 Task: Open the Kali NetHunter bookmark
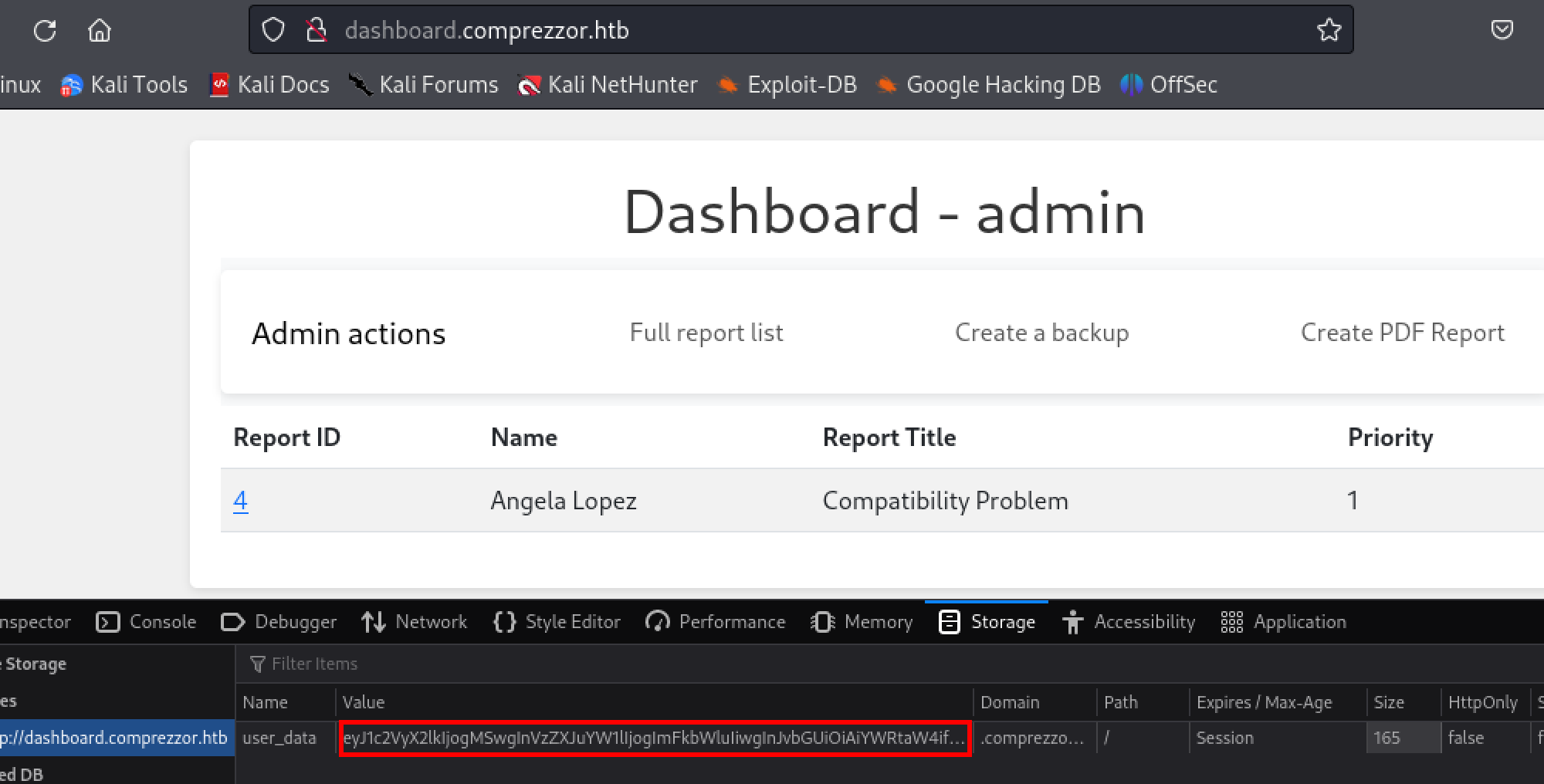[608, 85]
